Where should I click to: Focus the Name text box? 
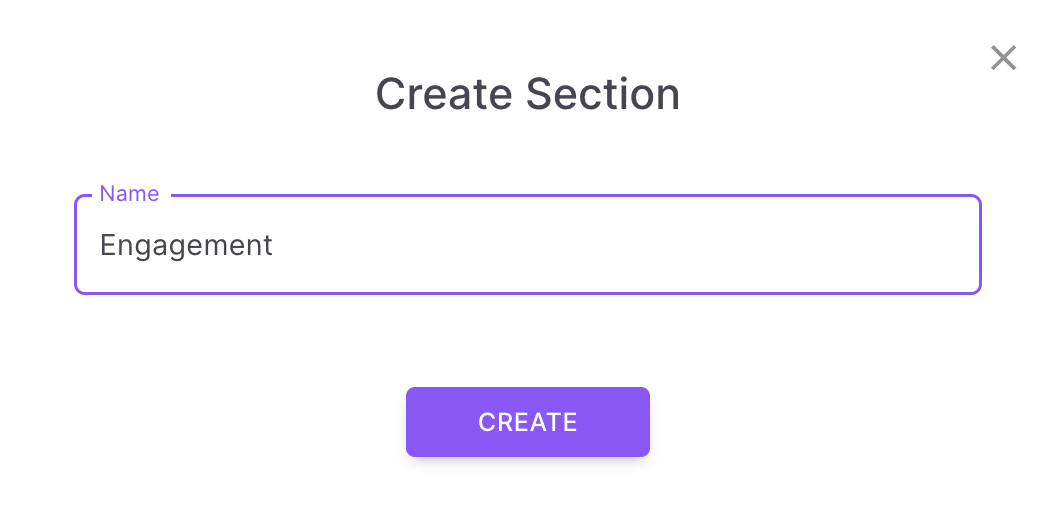click(x=527, y=245)
